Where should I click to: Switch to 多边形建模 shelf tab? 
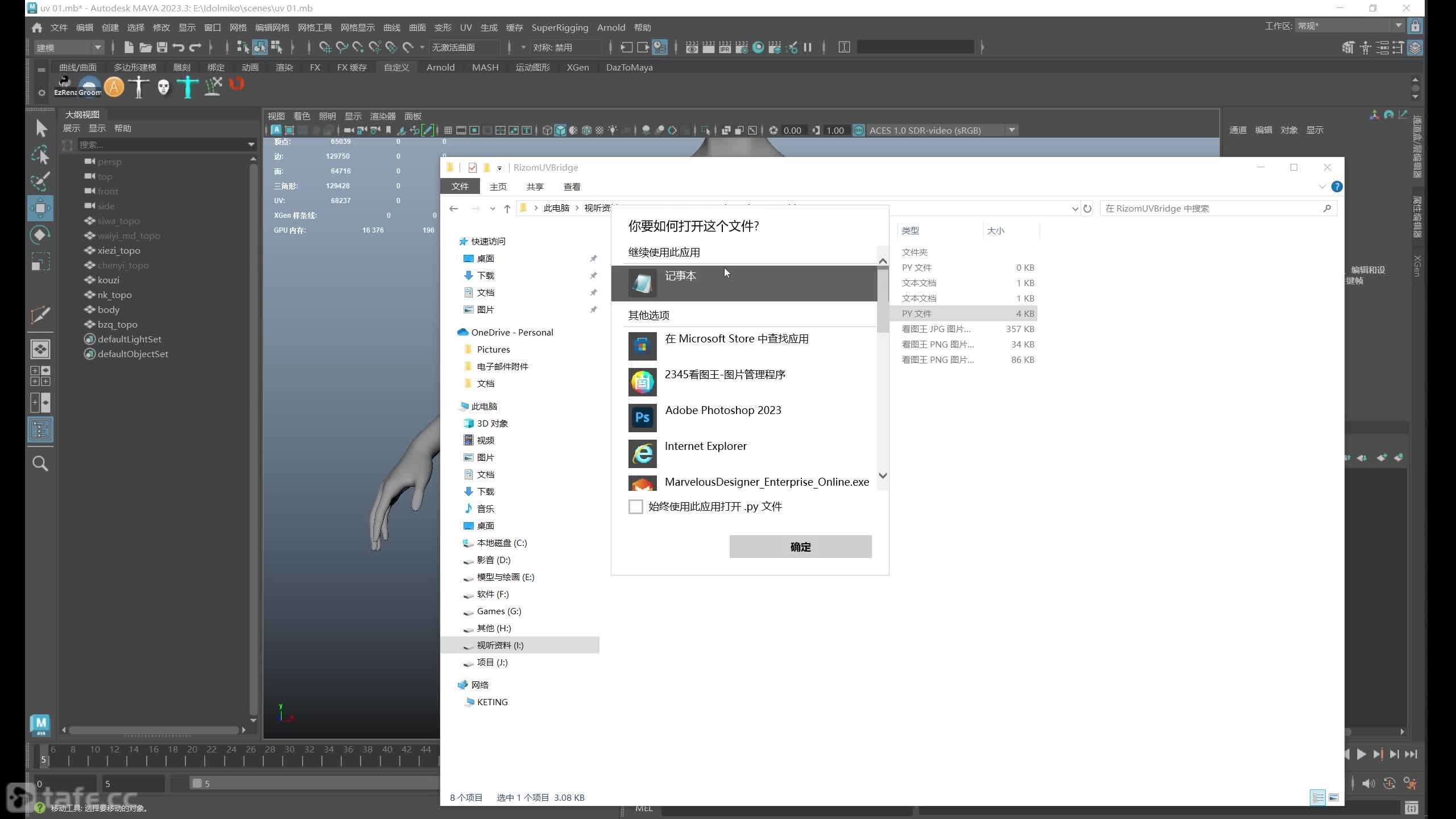point(135,67)
